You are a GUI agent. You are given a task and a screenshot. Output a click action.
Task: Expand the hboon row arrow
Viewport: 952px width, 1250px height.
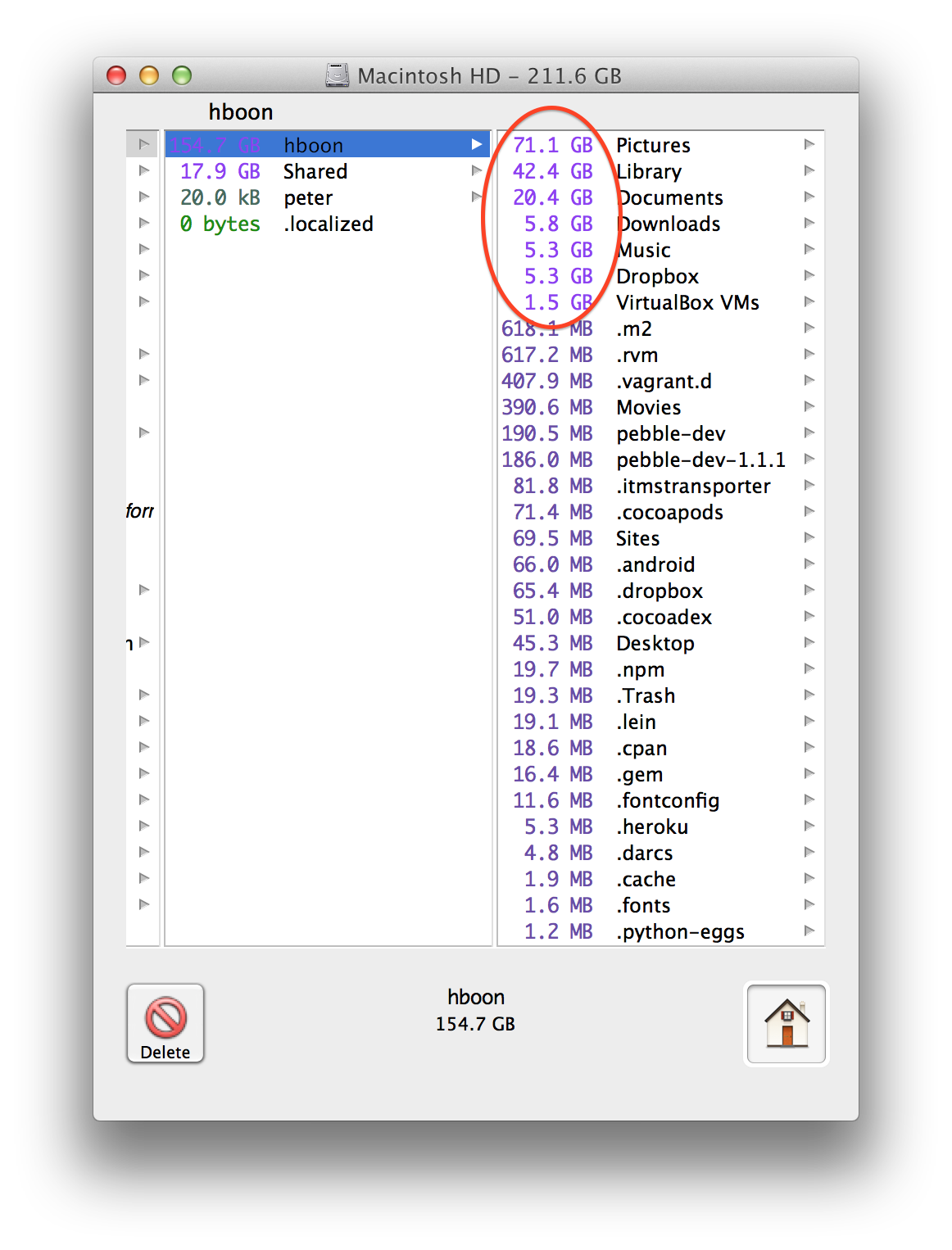click(x=477, y=144)
